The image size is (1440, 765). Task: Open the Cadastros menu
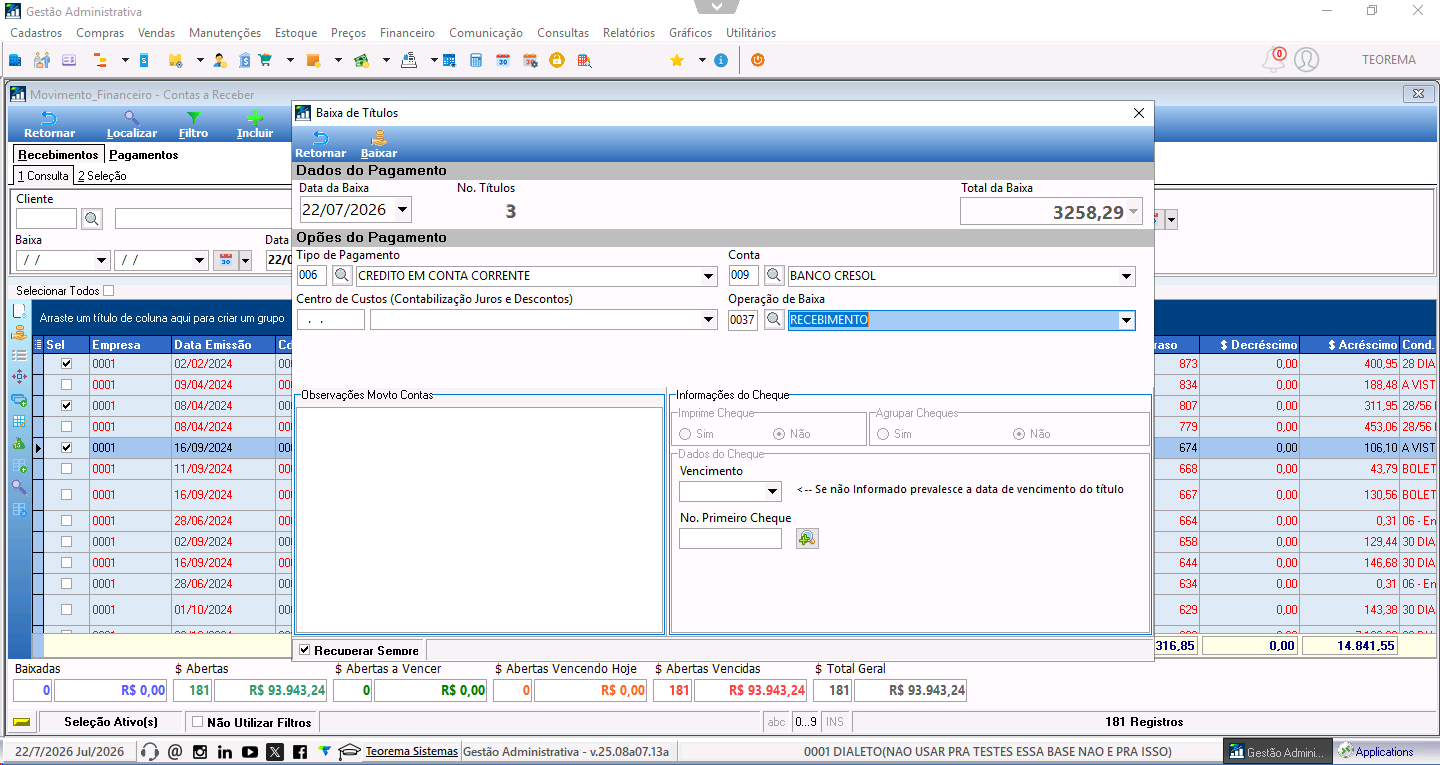point(36,33)
